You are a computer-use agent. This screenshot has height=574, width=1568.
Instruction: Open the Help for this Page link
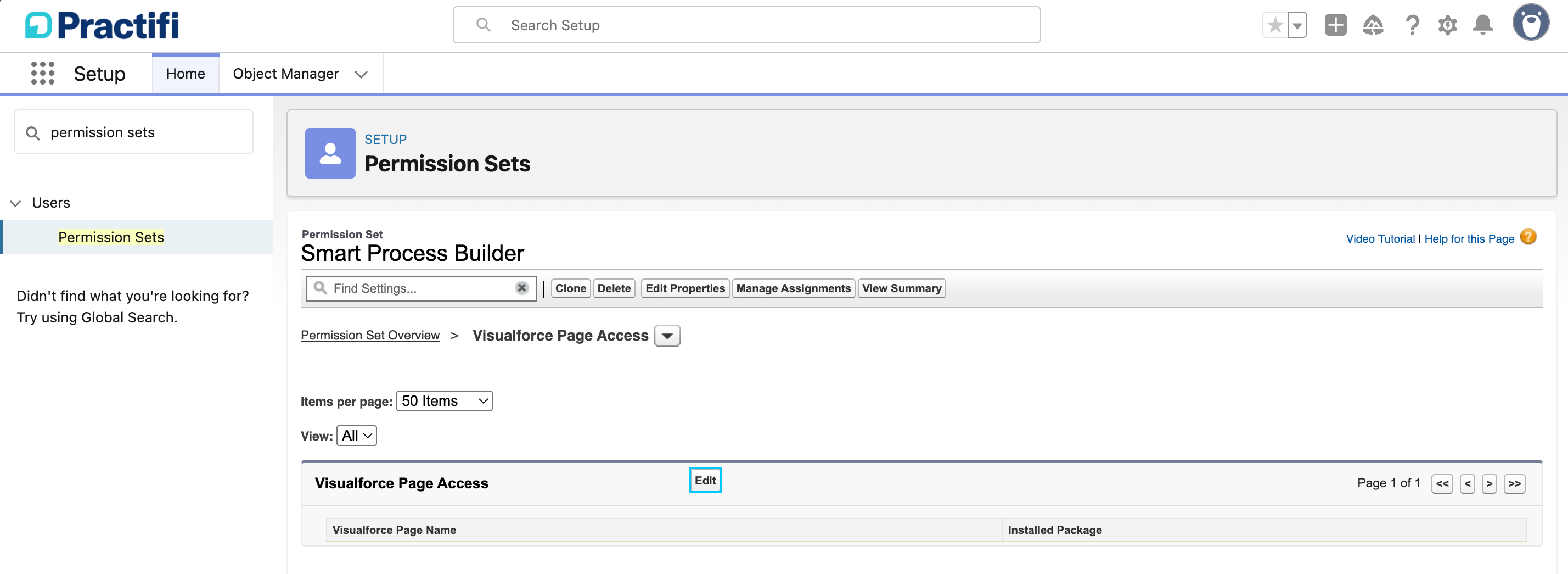[x=1469, y=239]
